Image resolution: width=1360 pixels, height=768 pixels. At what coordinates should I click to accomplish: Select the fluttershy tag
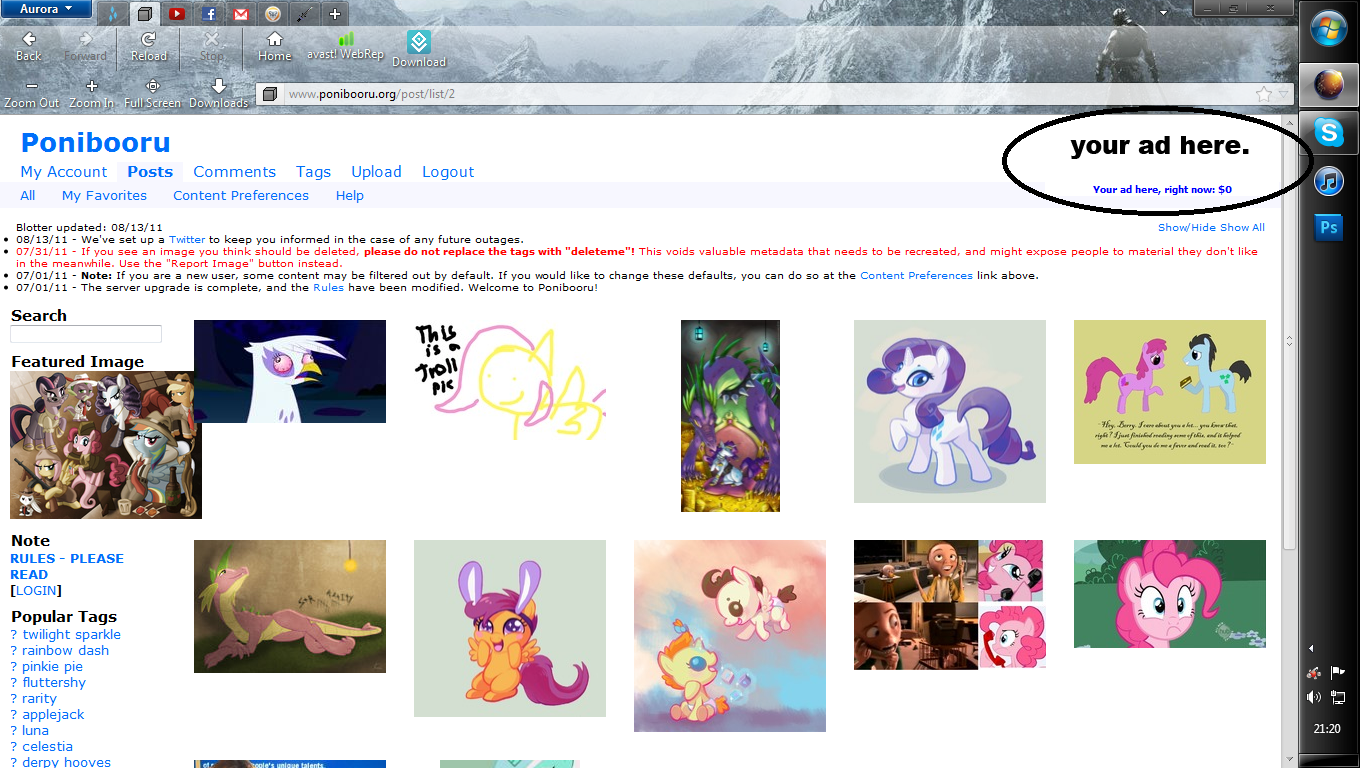(x=54, y=682)
